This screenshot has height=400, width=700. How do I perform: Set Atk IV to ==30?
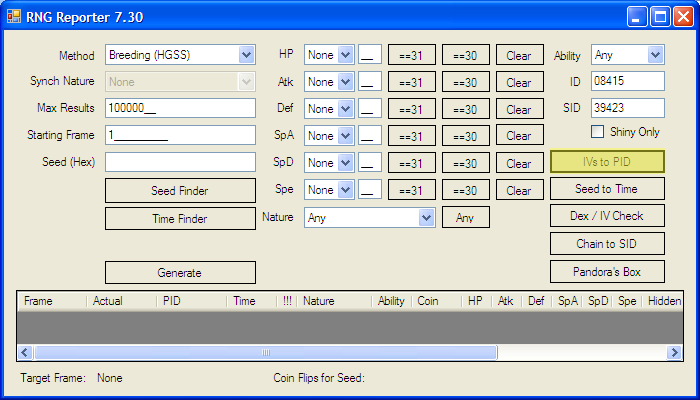click(x=465, y=83)
